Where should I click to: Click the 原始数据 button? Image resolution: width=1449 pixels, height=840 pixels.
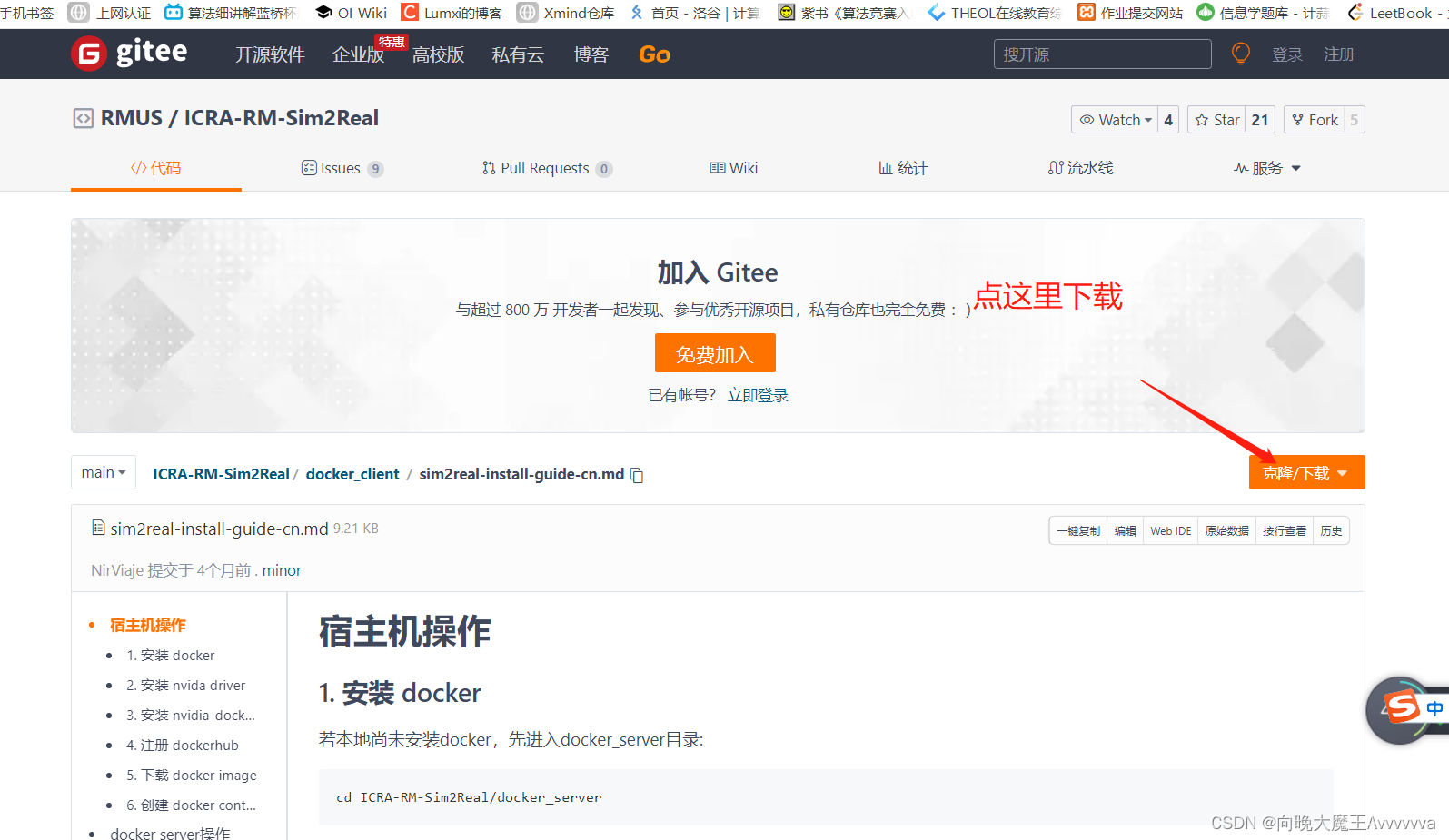(x=1227, y=530)
